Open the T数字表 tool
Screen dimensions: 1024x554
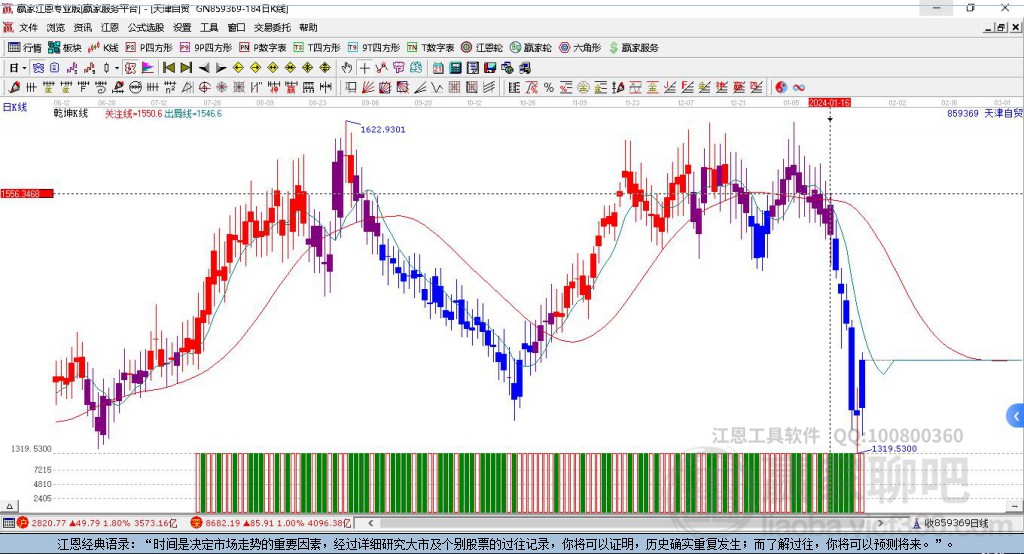pos(430,48)
